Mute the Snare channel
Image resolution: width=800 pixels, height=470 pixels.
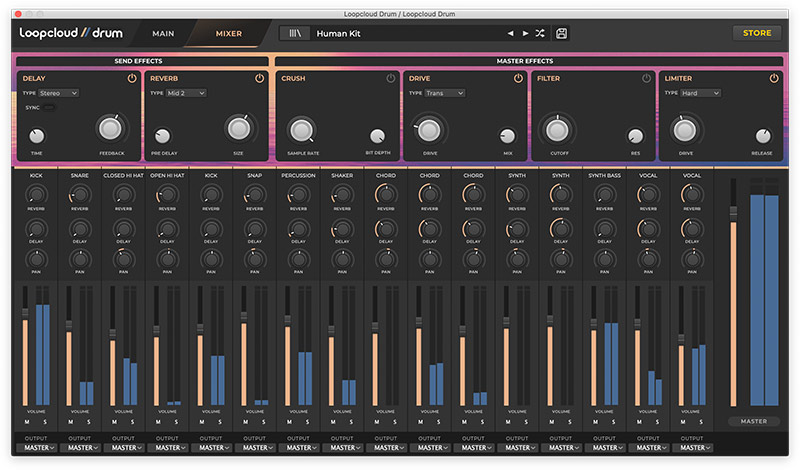(70, 422)
